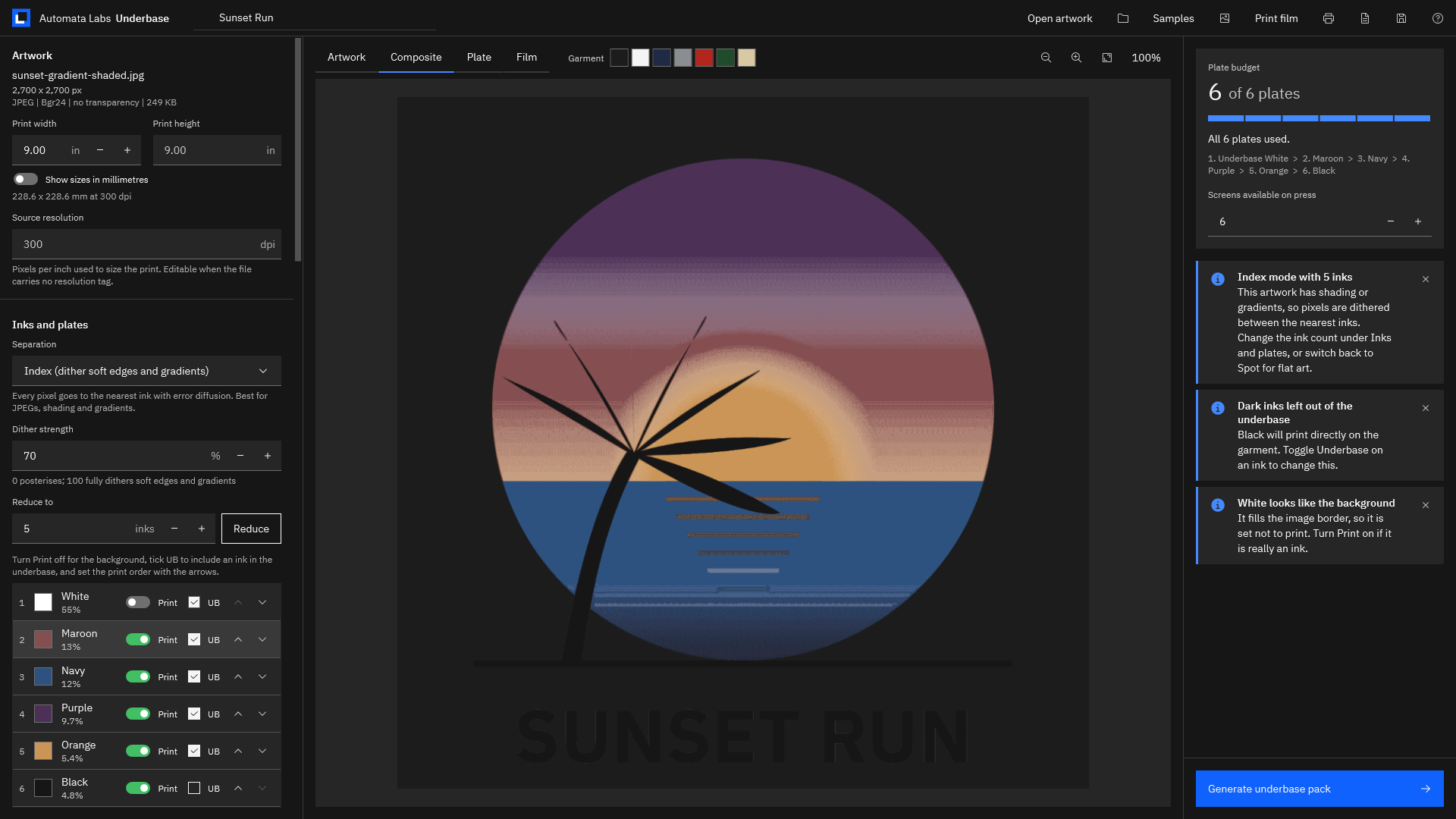Enable Print for White ink
The width and height of the screenshot is (1456, 819).
click(138, 602)
